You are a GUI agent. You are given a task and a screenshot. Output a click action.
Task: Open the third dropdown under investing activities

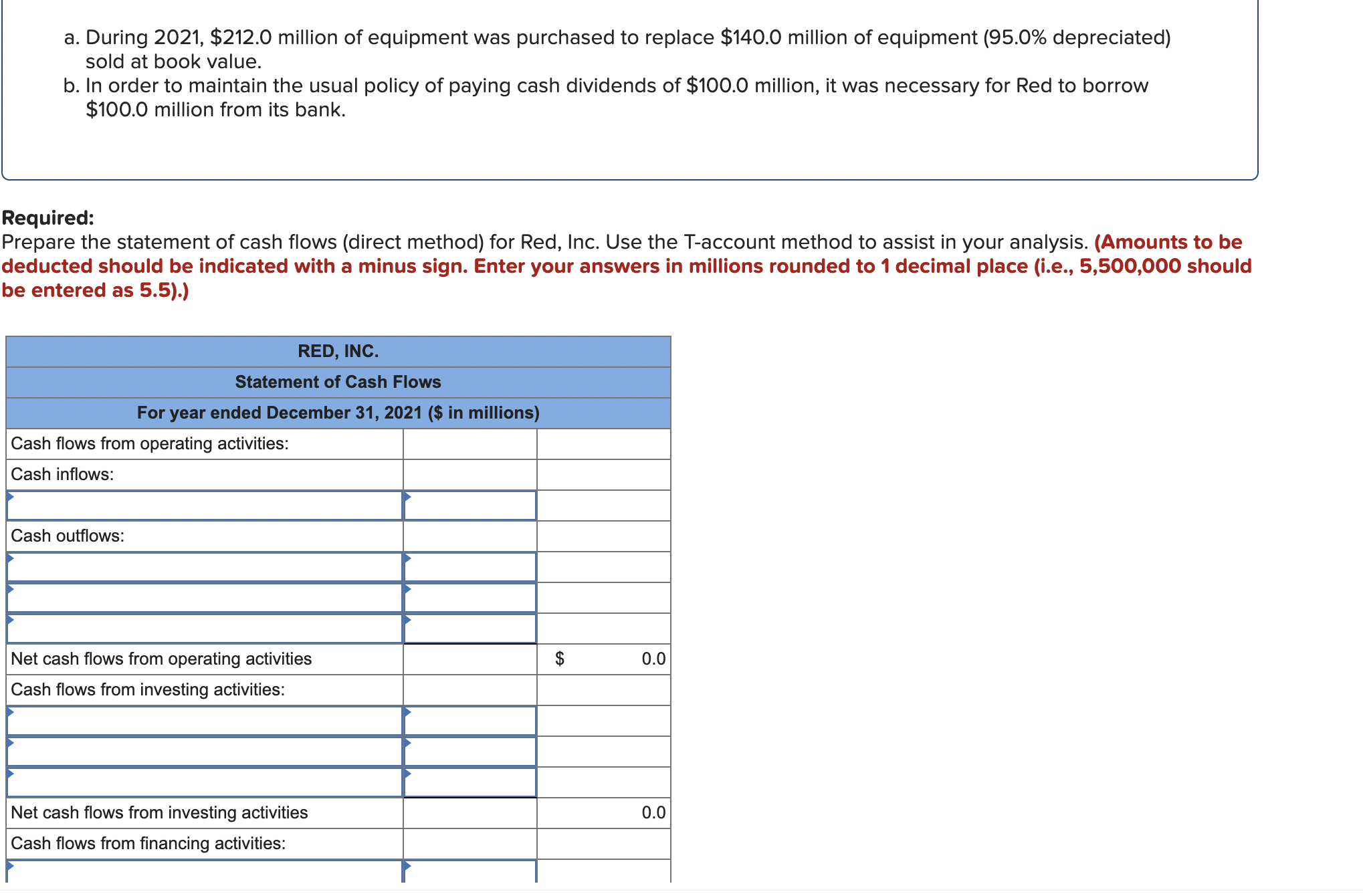tap(201, 782)
